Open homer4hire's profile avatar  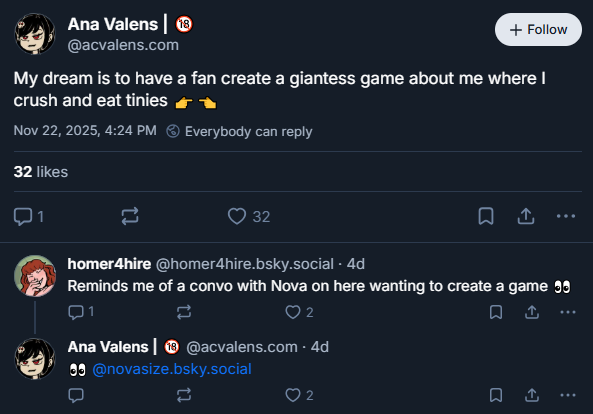point(35,276)
